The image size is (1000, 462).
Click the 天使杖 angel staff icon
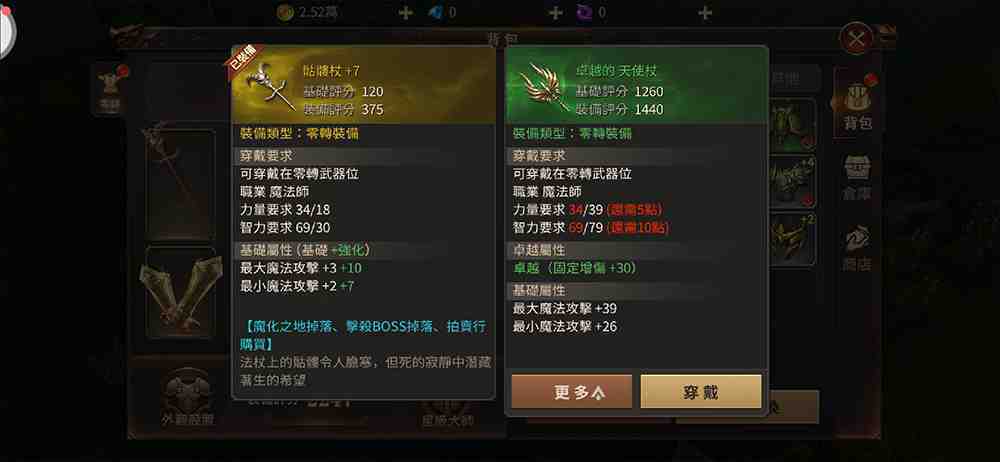543,88
